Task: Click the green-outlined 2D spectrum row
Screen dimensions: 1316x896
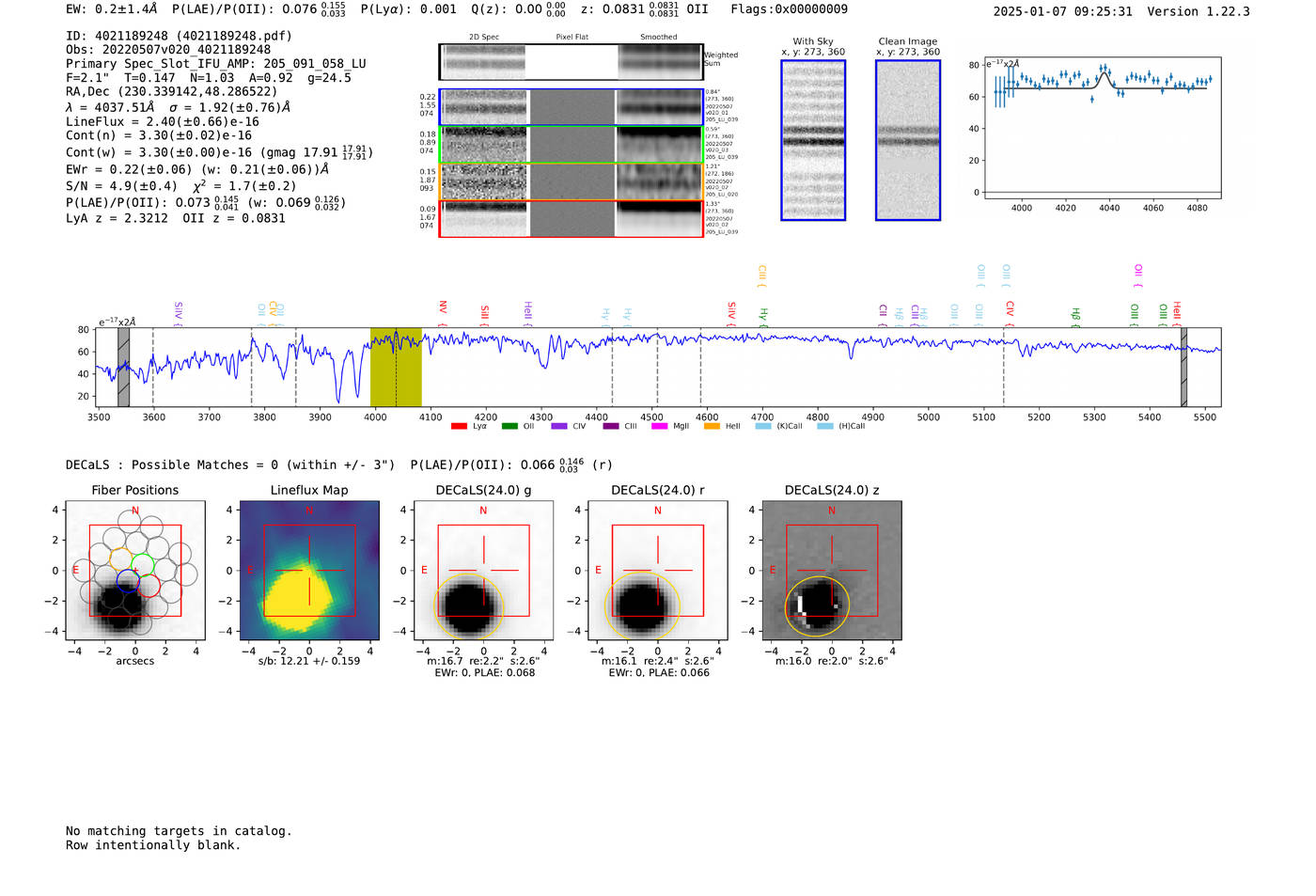Action: pyautogui.click(x=572, y=145)
